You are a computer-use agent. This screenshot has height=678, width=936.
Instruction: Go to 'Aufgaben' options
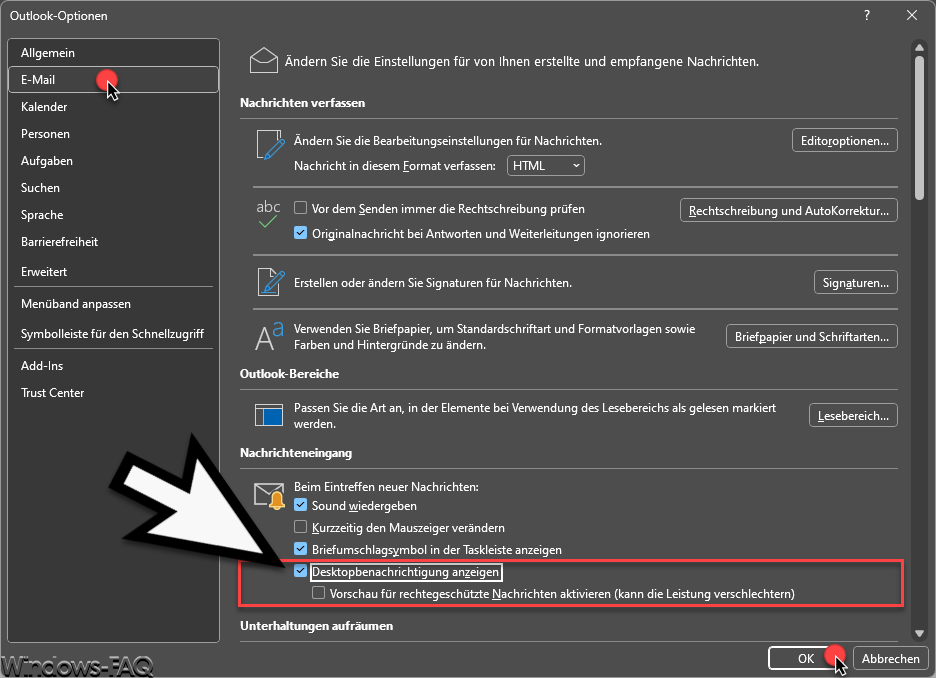tap(113, 161)
